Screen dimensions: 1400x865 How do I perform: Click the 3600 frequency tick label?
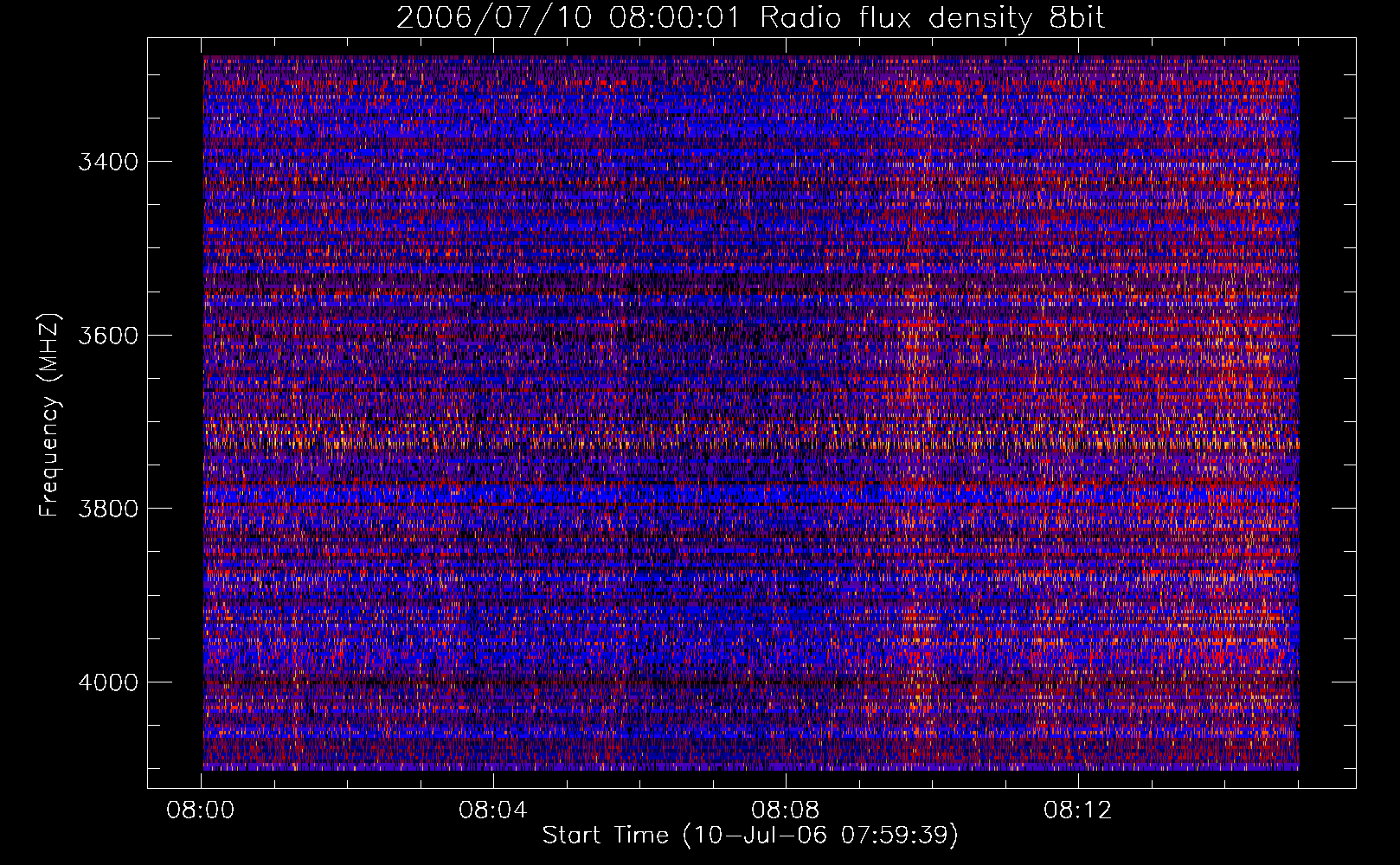point(108,336)
